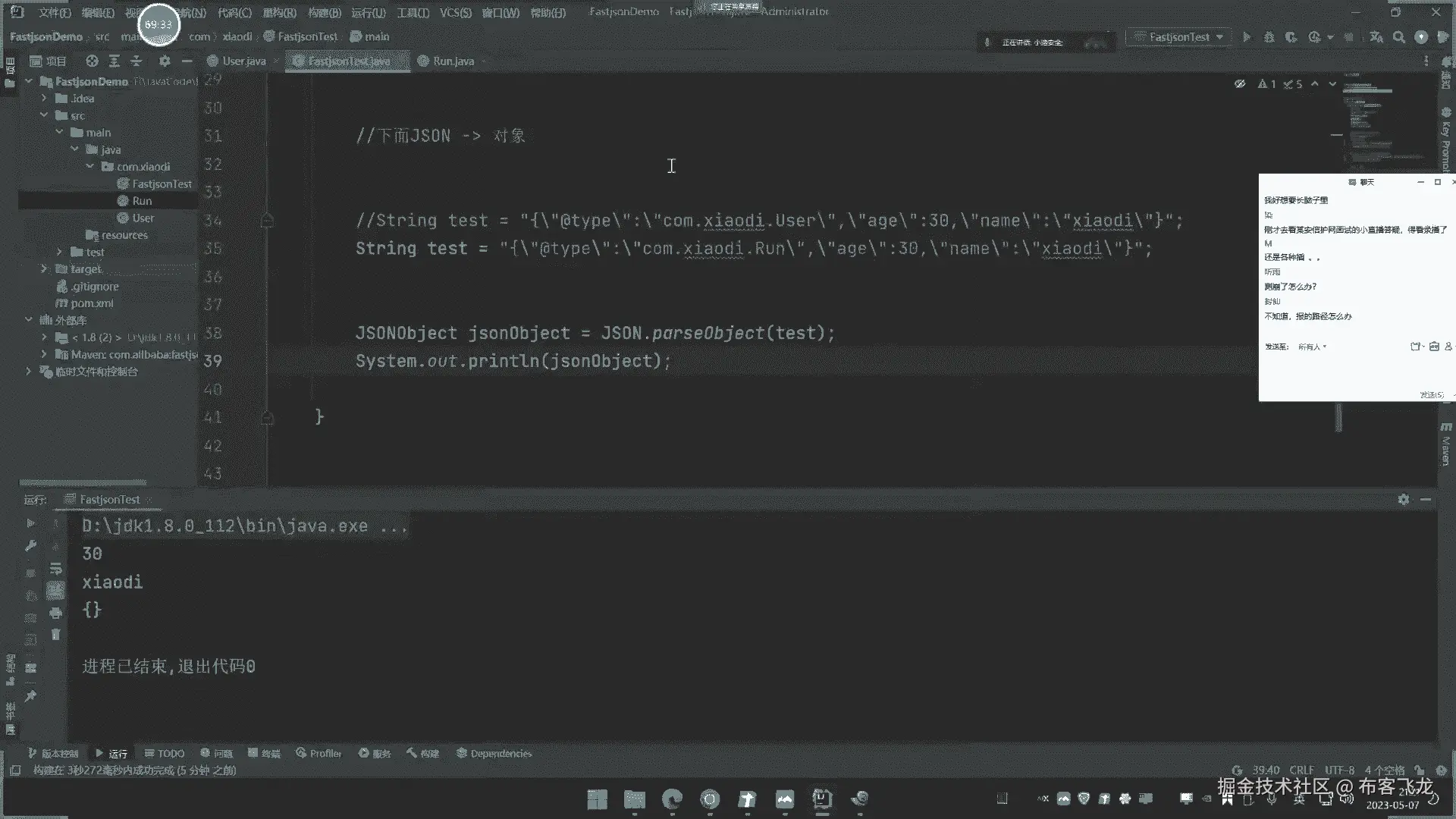The width and height of the screenshot is (1456, 819).
Task: Start debugging with the bug icon
Action: tap(1269, 37)
